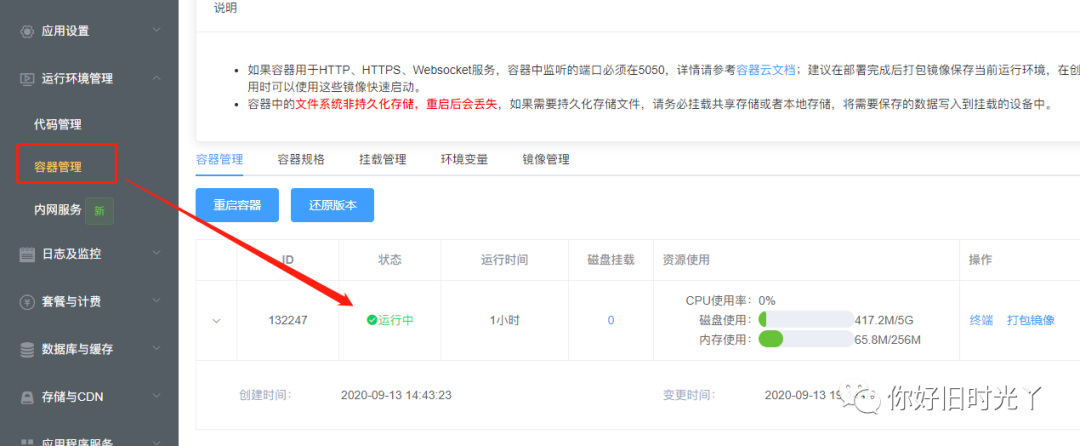Expand the 应用程序服务 chevron

coord(156,442)
